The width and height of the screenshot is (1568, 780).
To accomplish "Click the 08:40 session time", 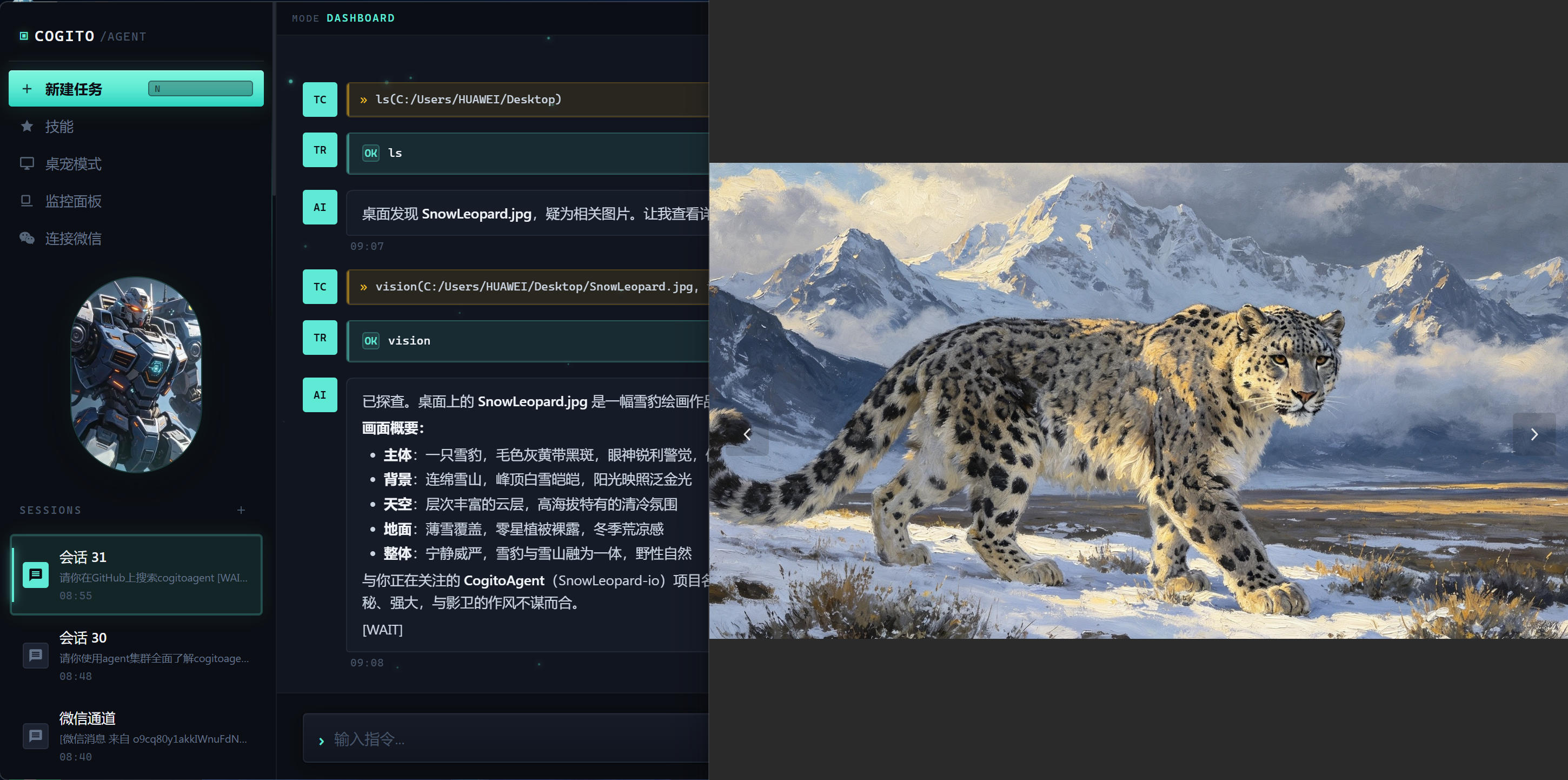I will click(x=76, y=757).
